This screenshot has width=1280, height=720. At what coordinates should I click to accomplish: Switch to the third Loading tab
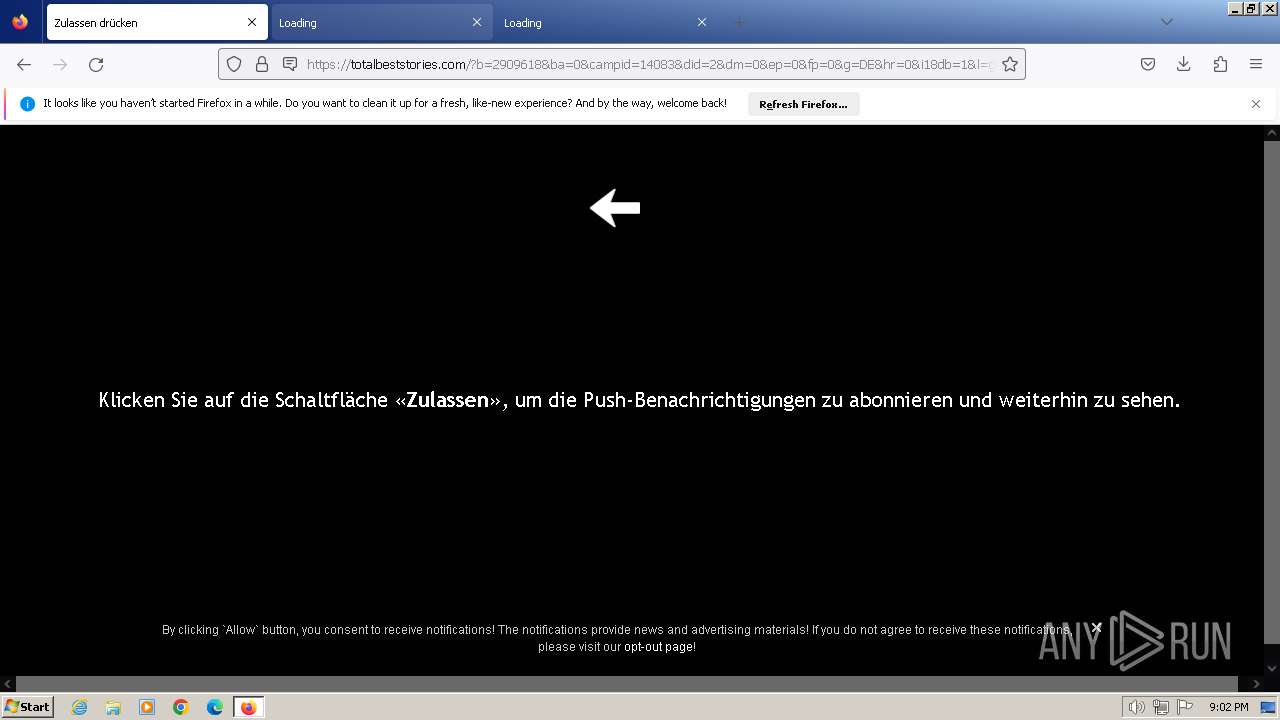(x=606, y=22)
